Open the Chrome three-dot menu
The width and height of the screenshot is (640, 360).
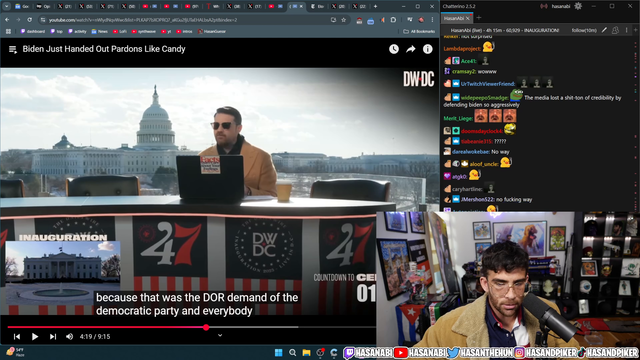433,20
